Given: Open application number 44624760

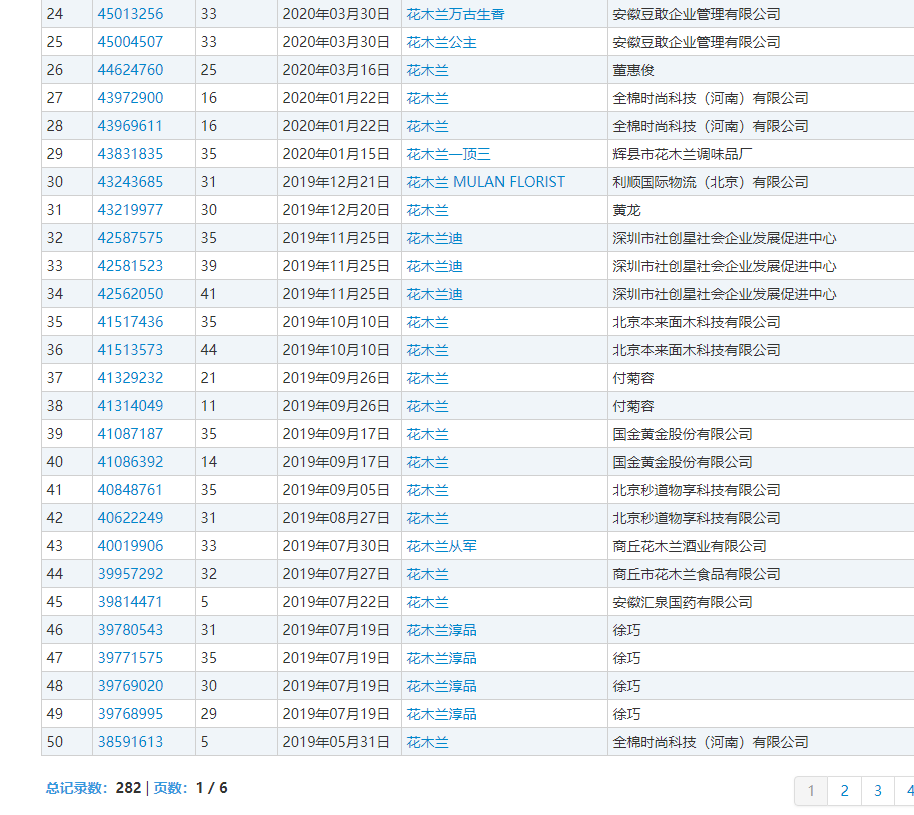Looking at the screenshot, I should coord(130,70).
